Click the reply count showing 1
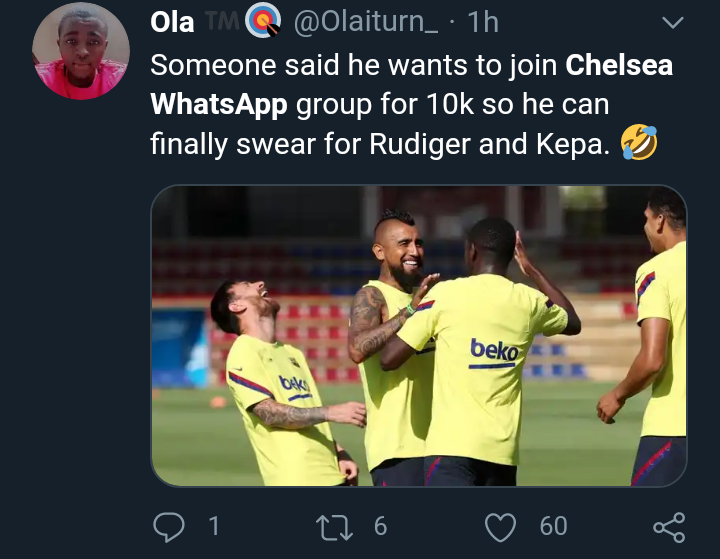720x559 pixels. (x=212, y=525)
